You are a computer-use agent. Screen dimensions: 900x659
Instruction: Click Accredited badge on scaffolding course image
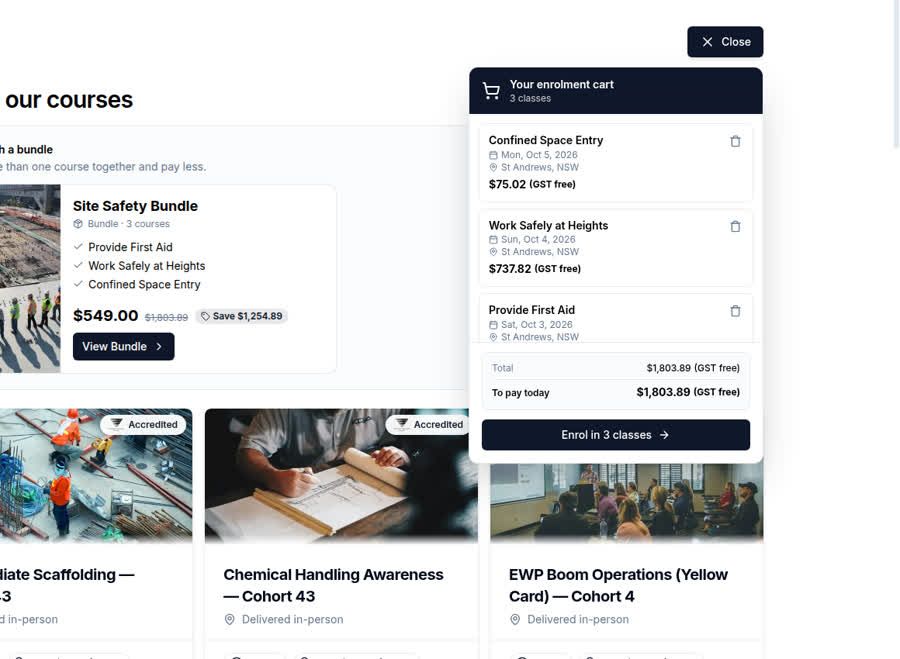(143, 424)
